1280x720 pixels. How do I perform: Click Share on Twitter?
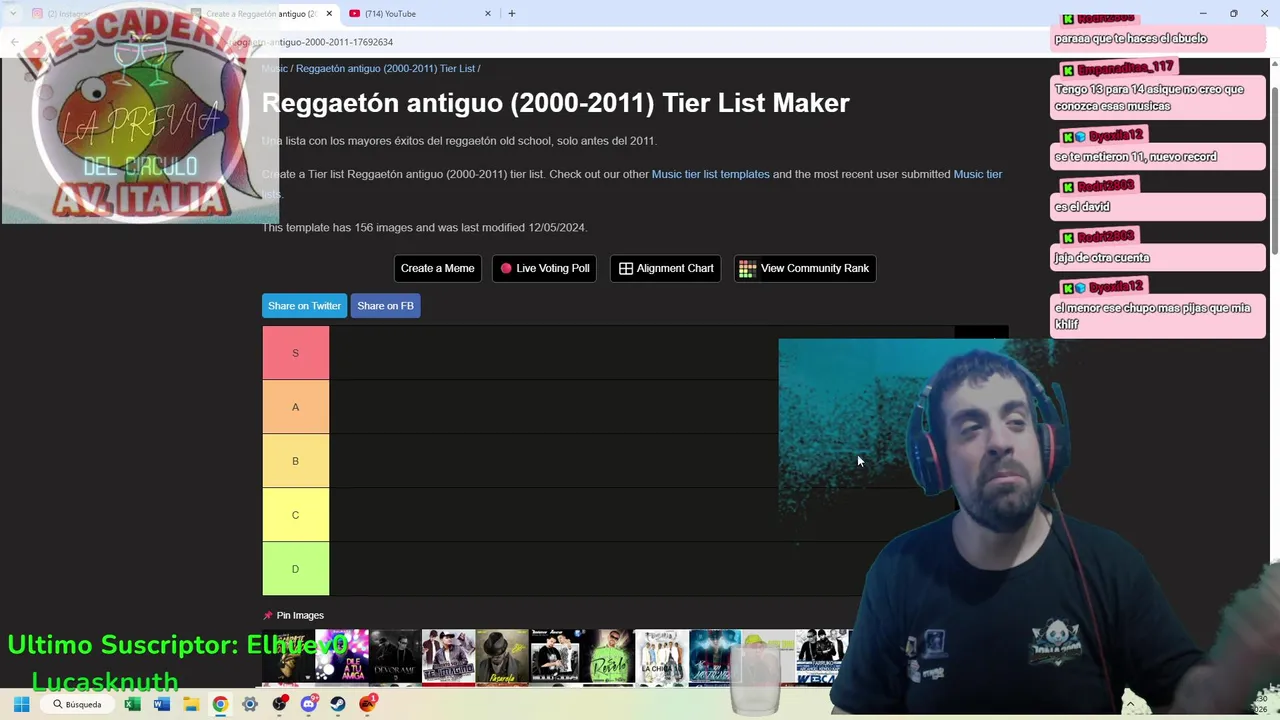click(304, 306)
